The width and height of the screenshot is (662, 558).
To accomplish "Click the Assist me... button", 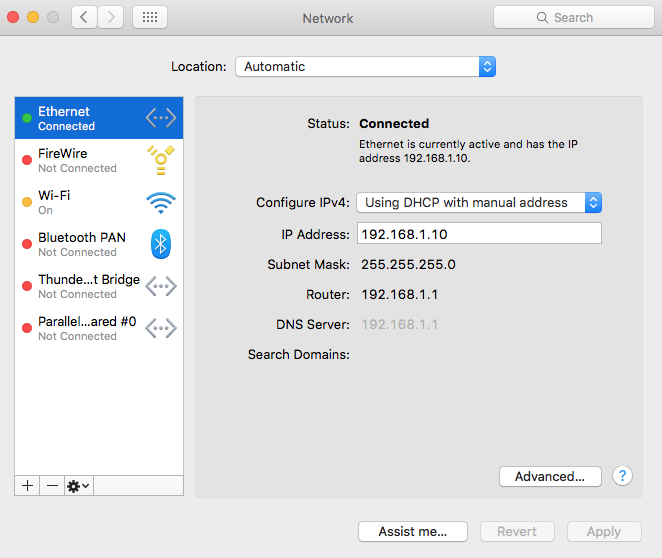I will pos(413,531).
